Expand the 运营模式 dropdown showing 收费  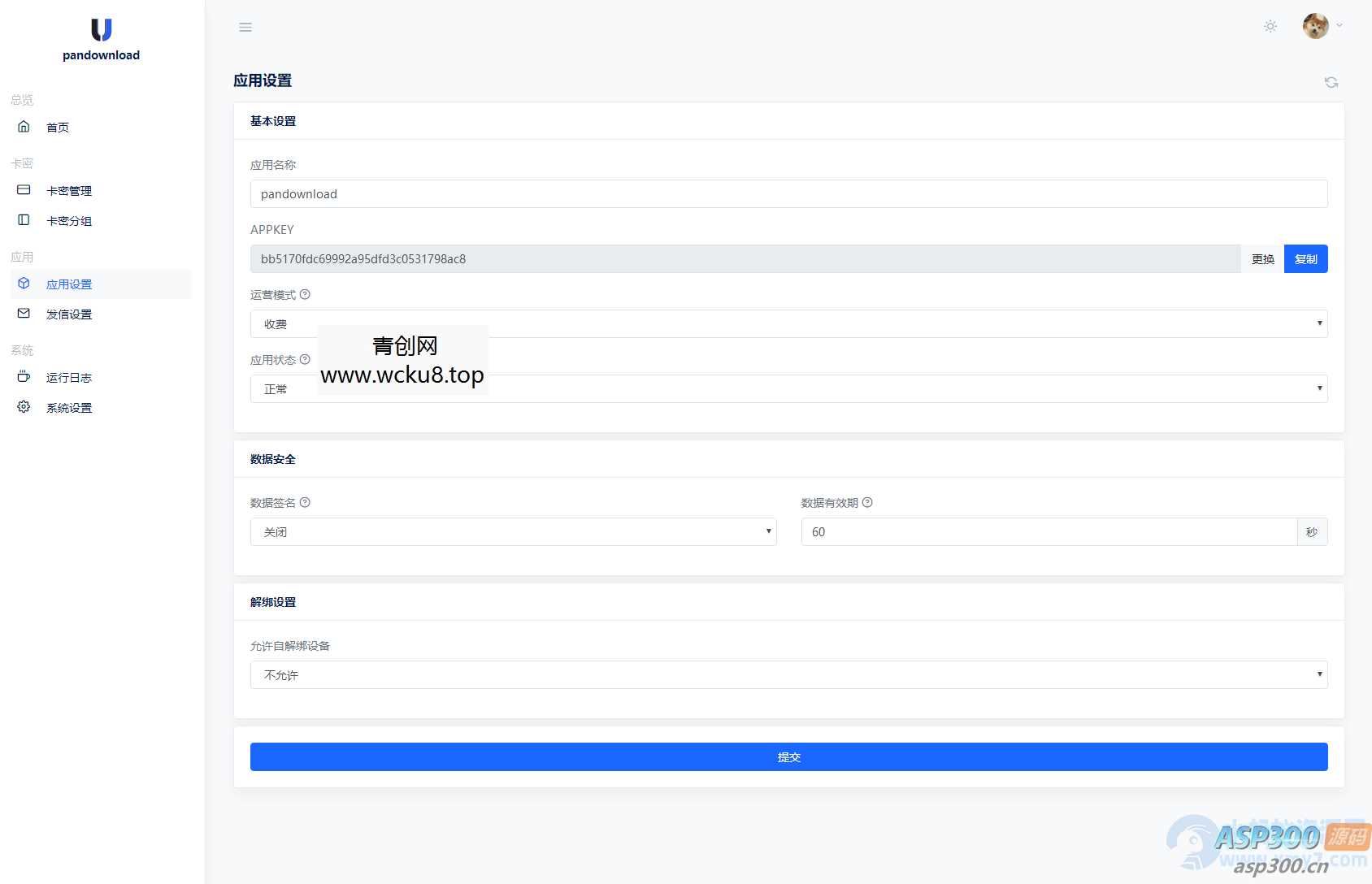coord(788,324)
